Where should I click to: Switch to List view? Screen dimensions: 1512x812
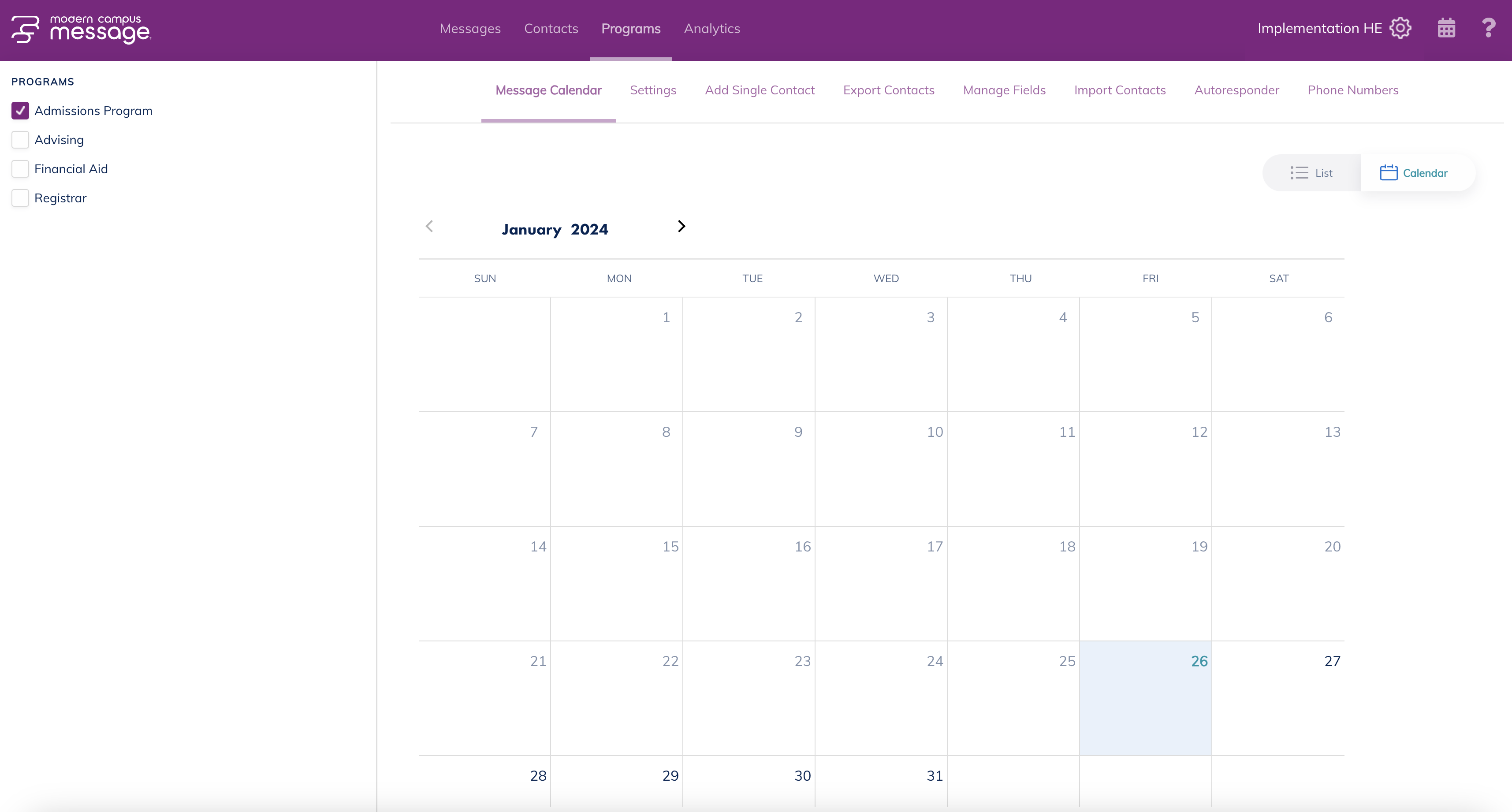pyautogui.click(x=1311, y=173)
